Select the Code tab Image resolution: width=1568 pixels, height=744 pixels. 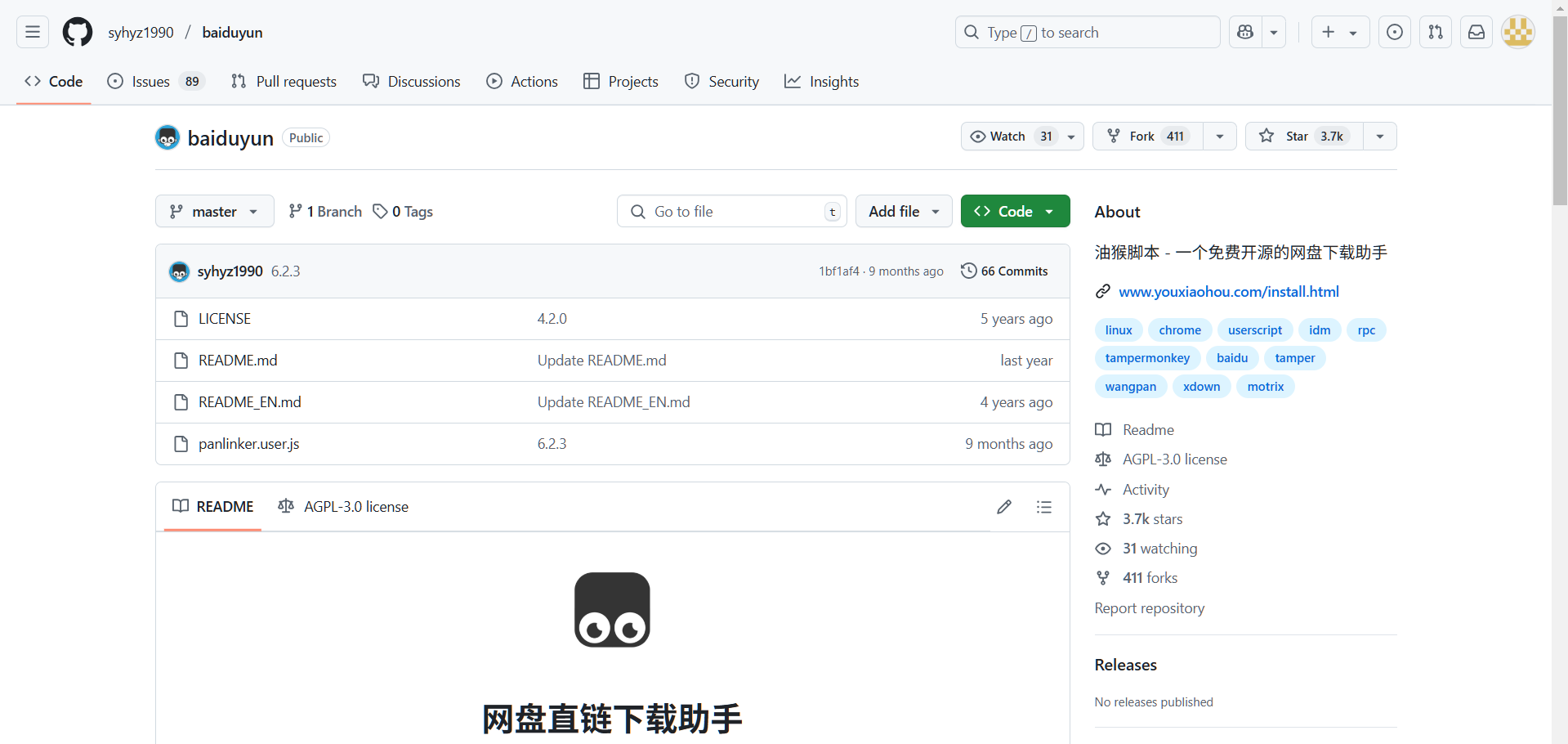54,81
